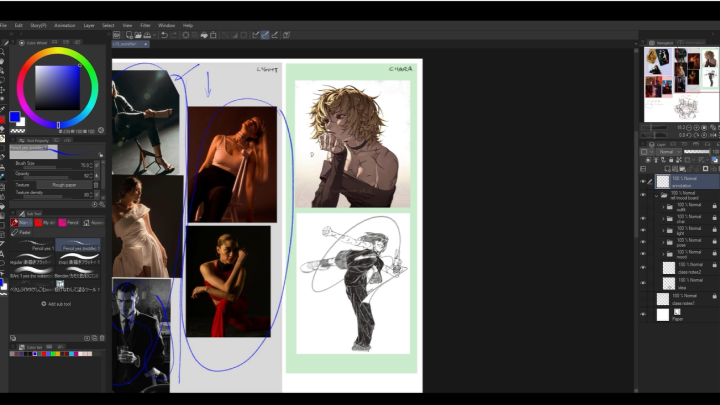Select the Move layer tool in toolbox
This screenshot has width=720, height=405.
point(2,90)
